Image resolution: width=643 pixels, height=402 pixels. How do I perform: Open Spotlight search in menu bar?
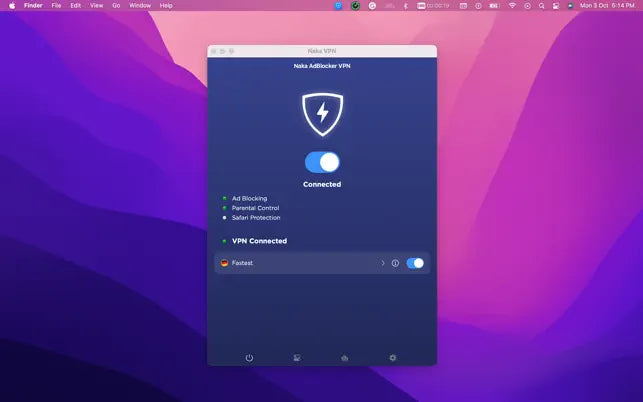tap(542, 6)
